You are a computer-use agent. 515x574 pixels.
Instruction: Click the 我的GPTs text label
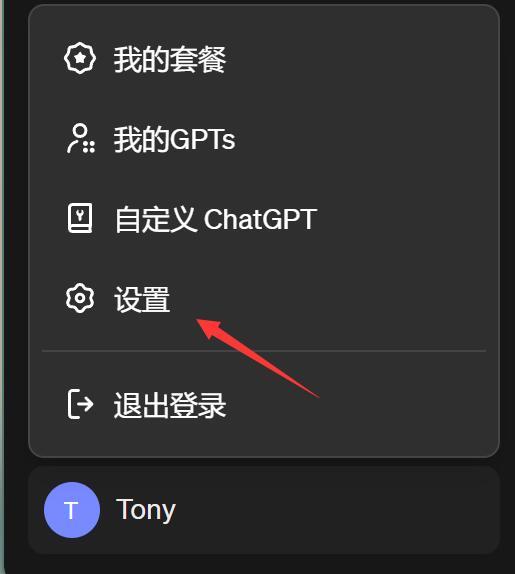[174, 139]
